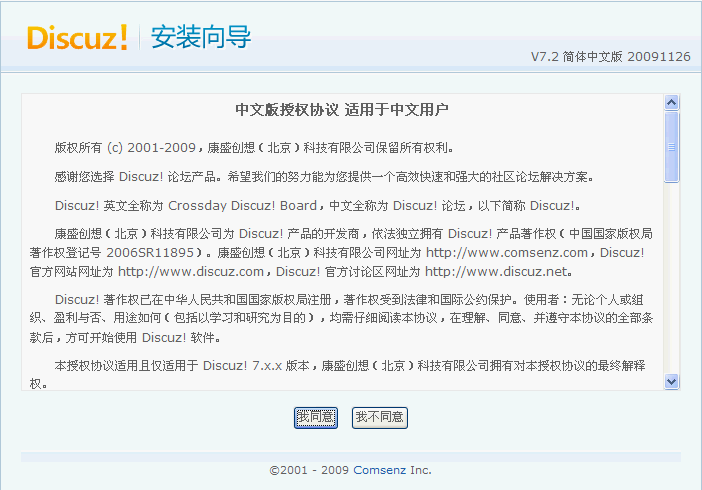Click the license scrollbar up arrow
702x490 pixels.
coord(671,103)
